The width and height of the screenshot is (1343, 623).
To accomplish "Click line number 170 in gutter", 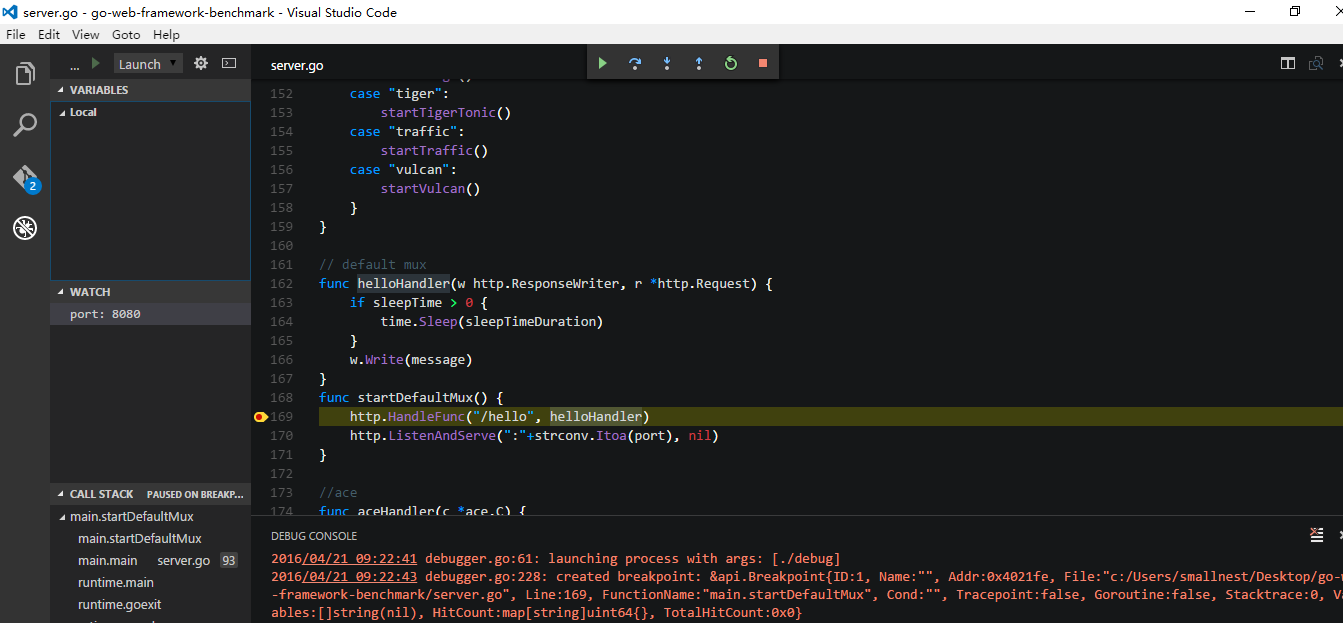I will [282, 436].
